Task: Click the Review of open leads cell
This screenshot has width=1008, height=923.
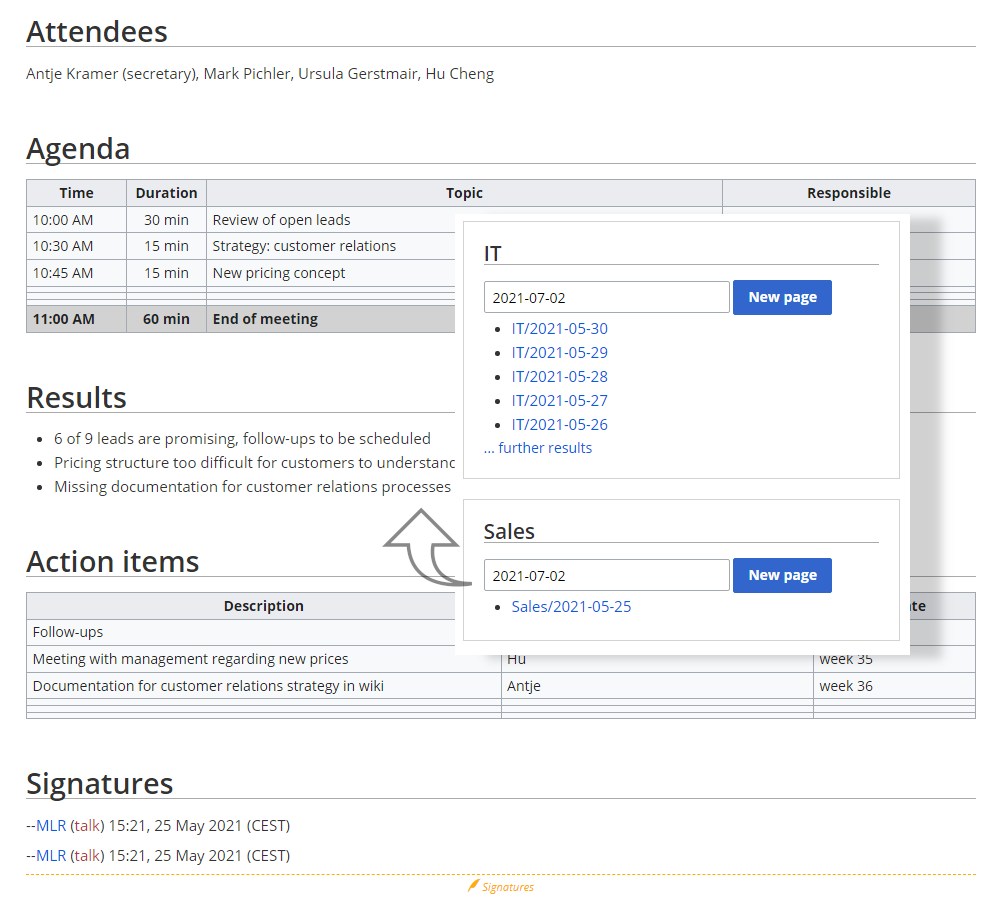Action: 331,220
